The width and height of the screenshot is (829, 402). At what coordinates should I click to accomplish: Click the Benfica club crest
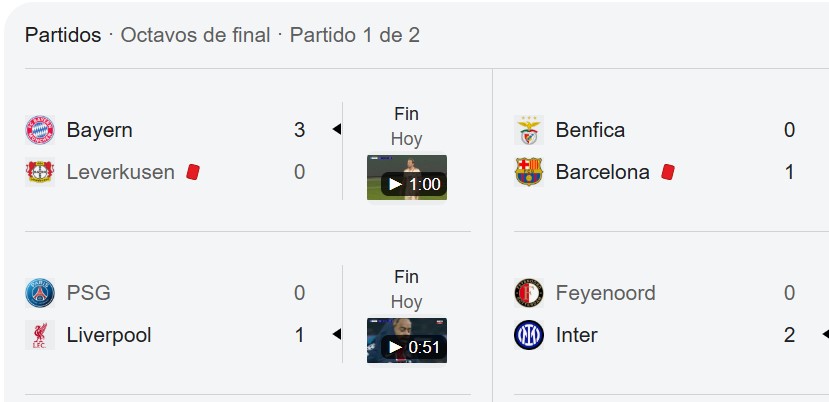coord(529,130)
